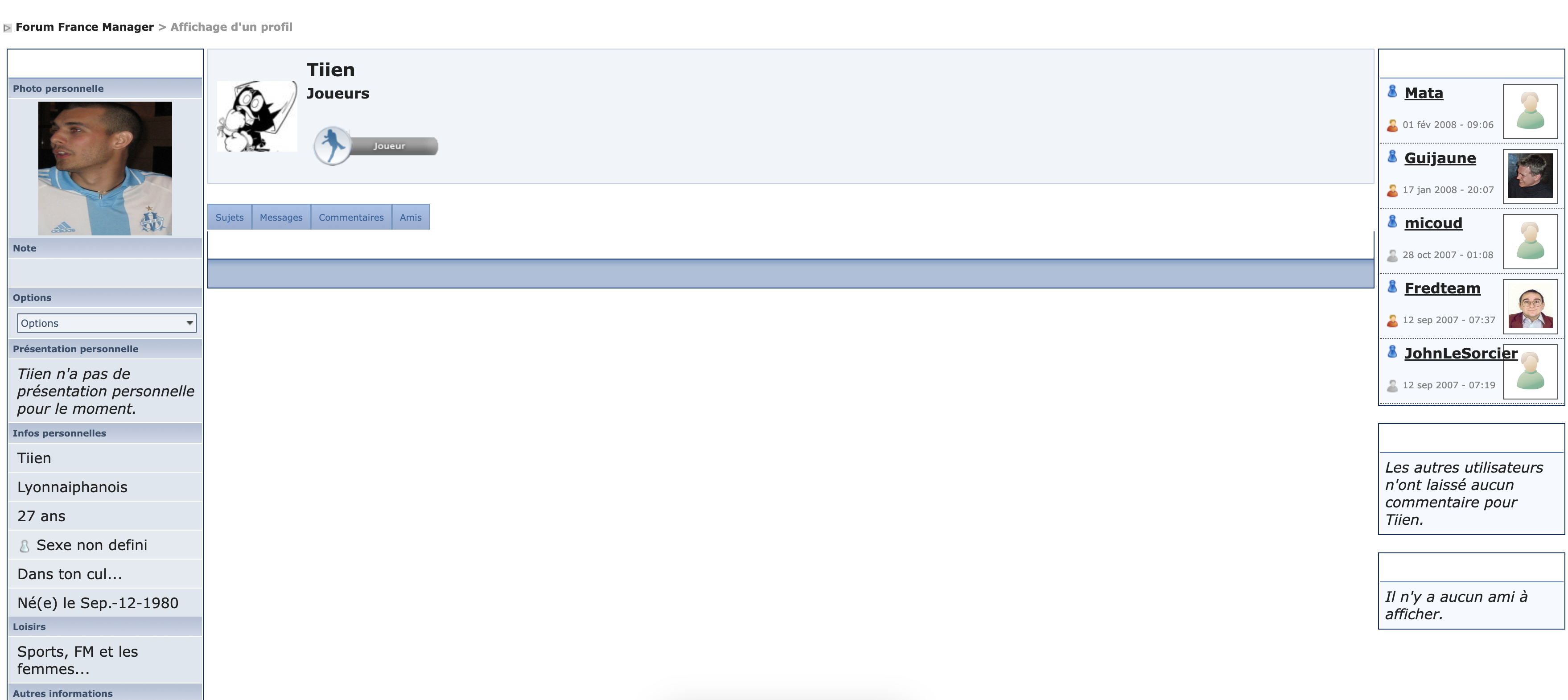The width and height of the screenshot is (1568, 700).
Task: Click Tiien's personal photo thumbnail
Action: click(x=105, y=169)
